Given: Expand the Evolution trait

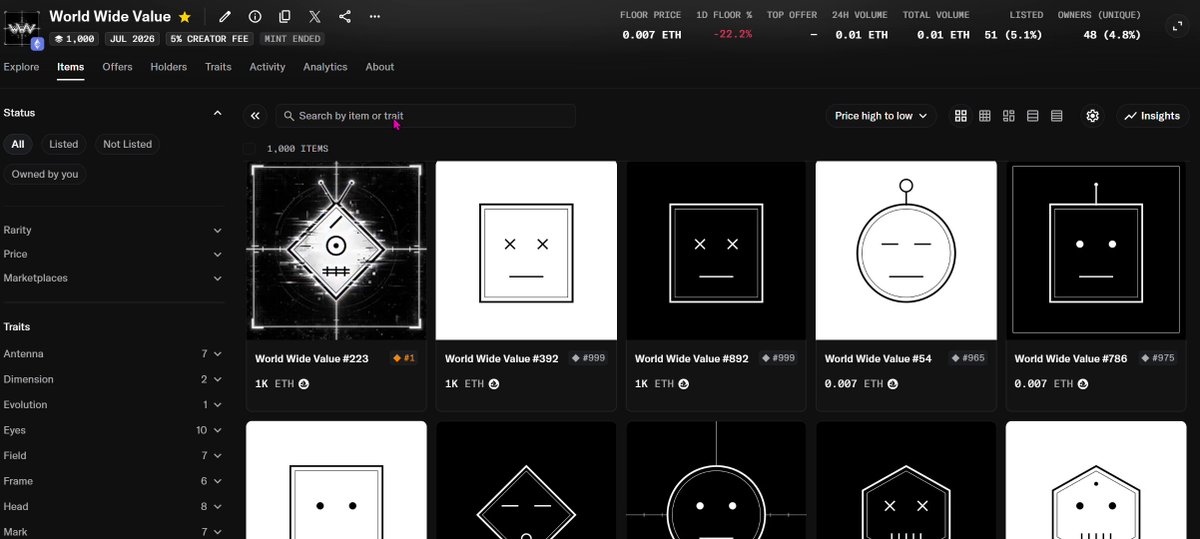Looking at the screenshot, I should [112, 405].
